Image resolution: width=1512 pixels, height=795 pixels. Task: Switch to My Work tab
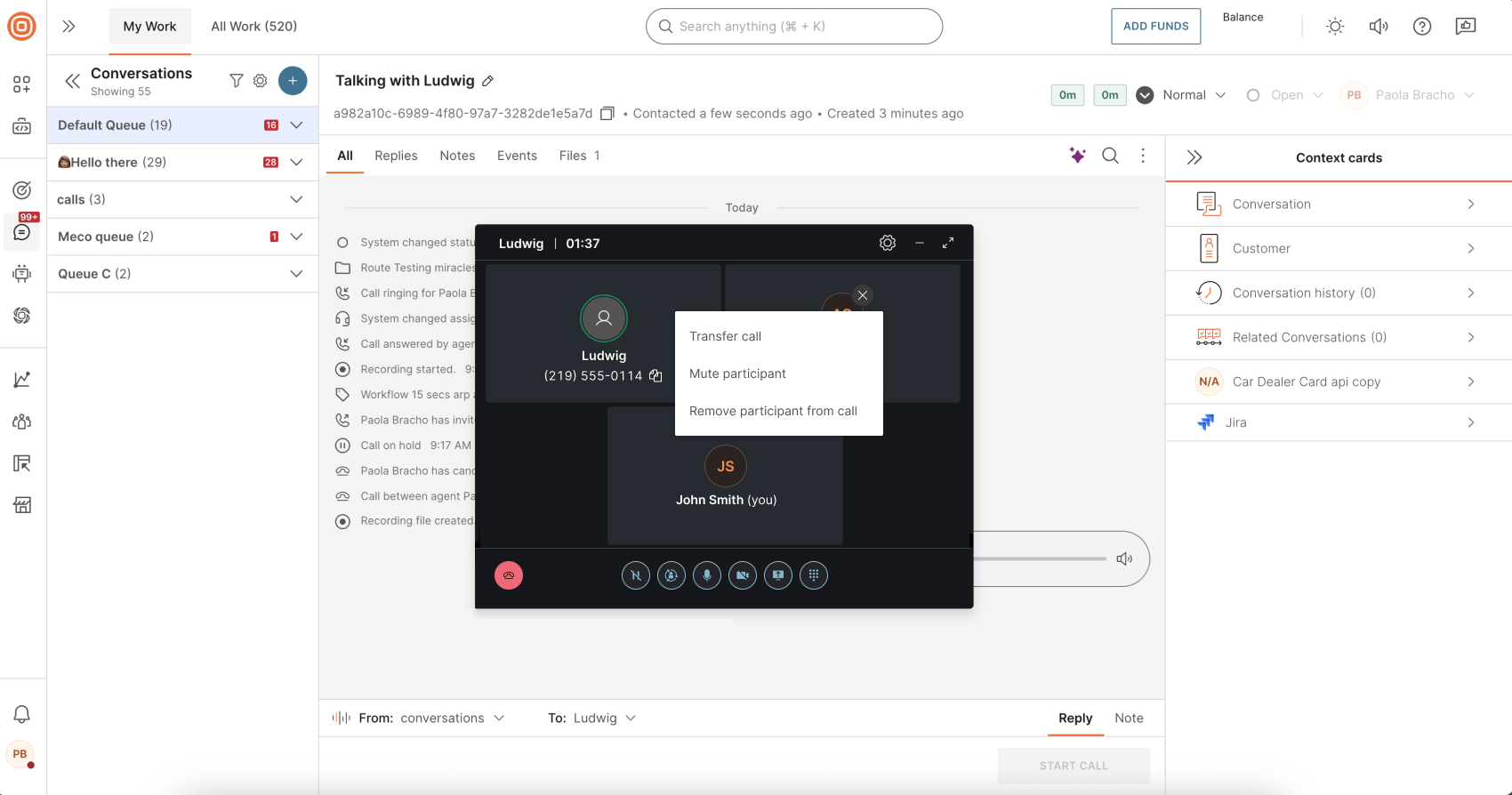coord(149,27)
